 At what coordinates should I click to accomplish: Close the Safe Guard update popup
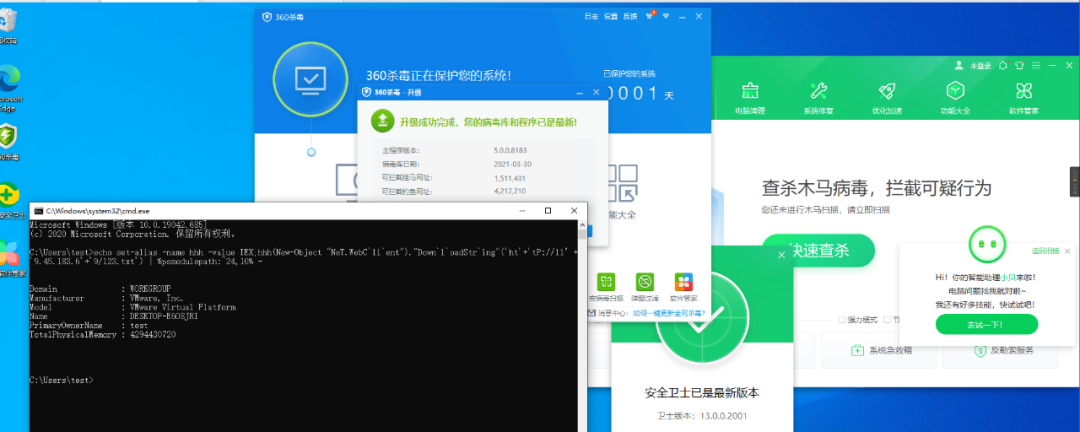782,255
